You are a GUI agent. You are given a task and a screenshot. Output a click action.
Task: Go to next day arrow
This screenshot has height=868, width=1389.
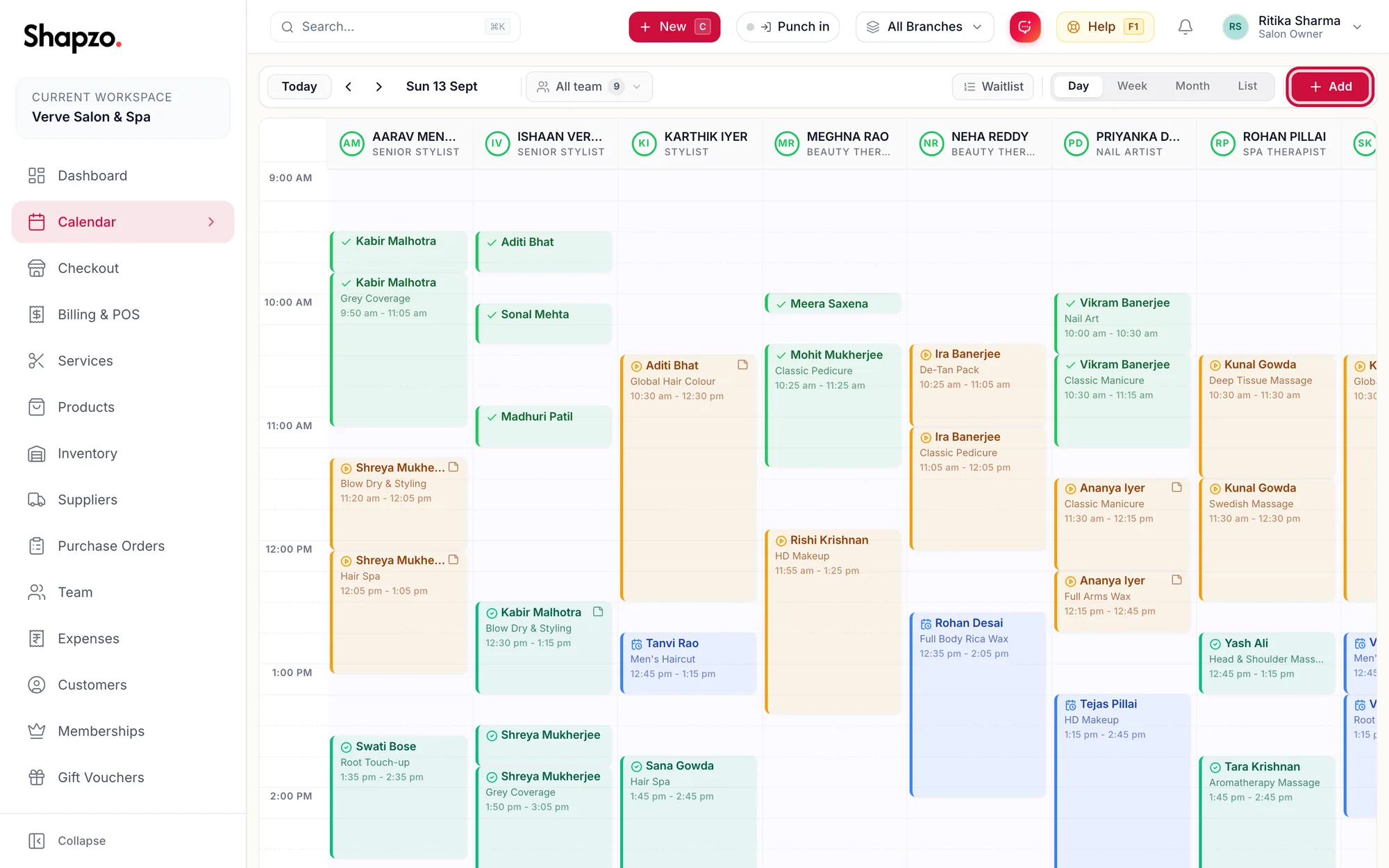coord(379,87)
